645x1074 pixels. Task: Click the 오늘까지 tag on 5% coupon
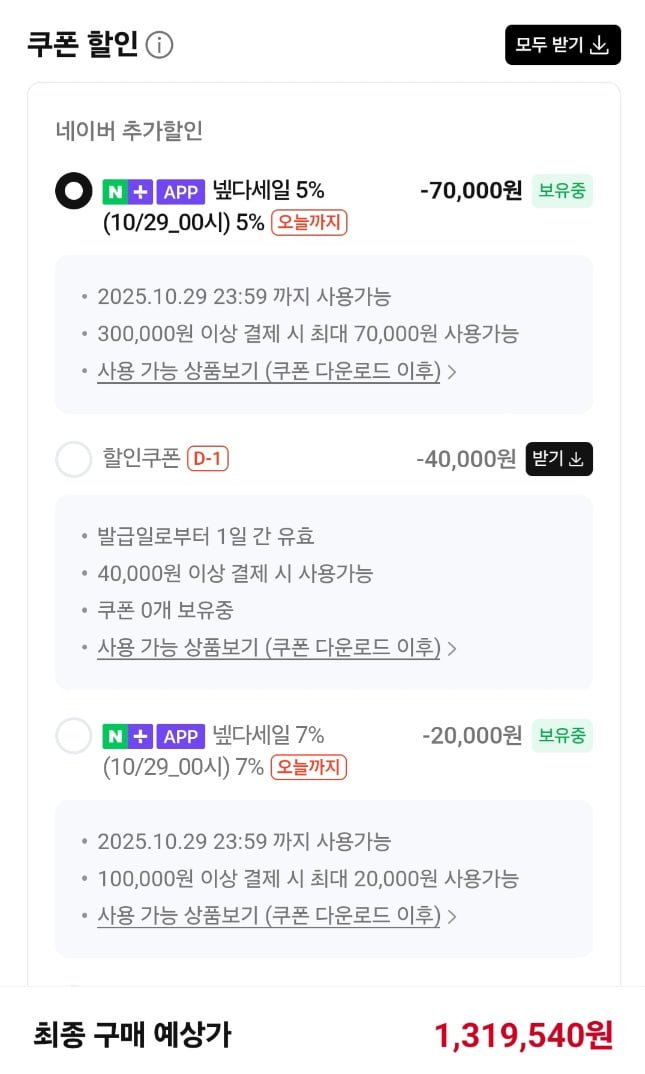pos(309,222)
